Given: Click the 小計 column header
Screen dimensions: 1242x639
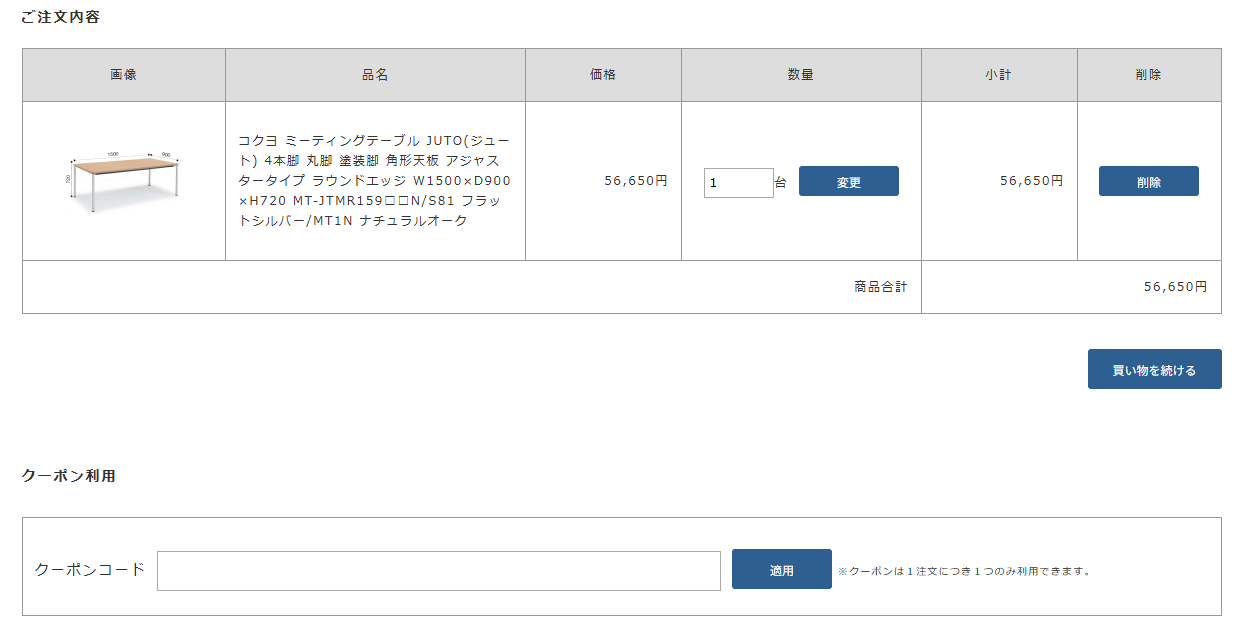Looking at the screenshot, I should [998, 75].
